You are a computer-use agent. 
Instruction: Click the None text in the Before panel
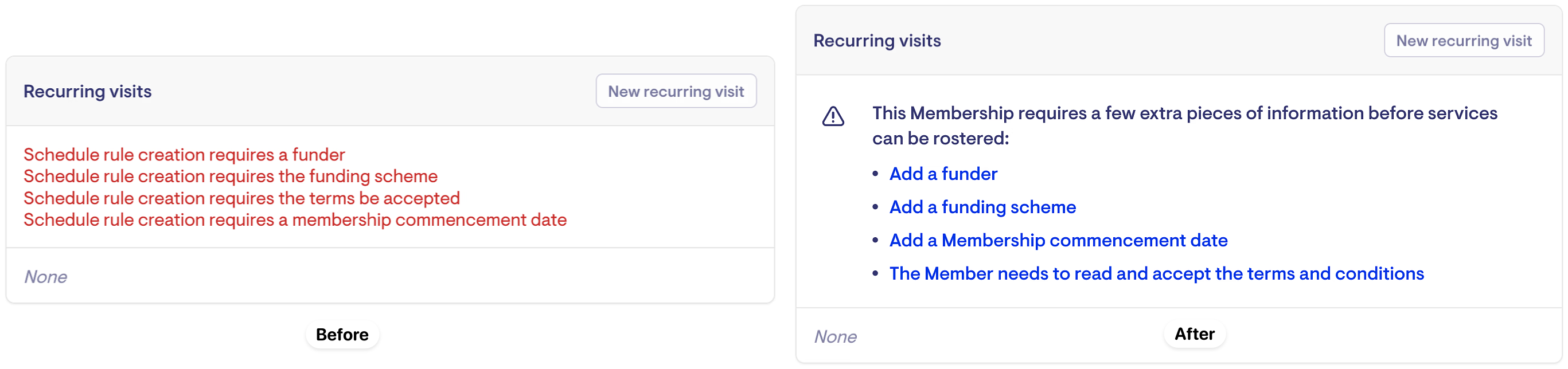[x=46, y=277]
